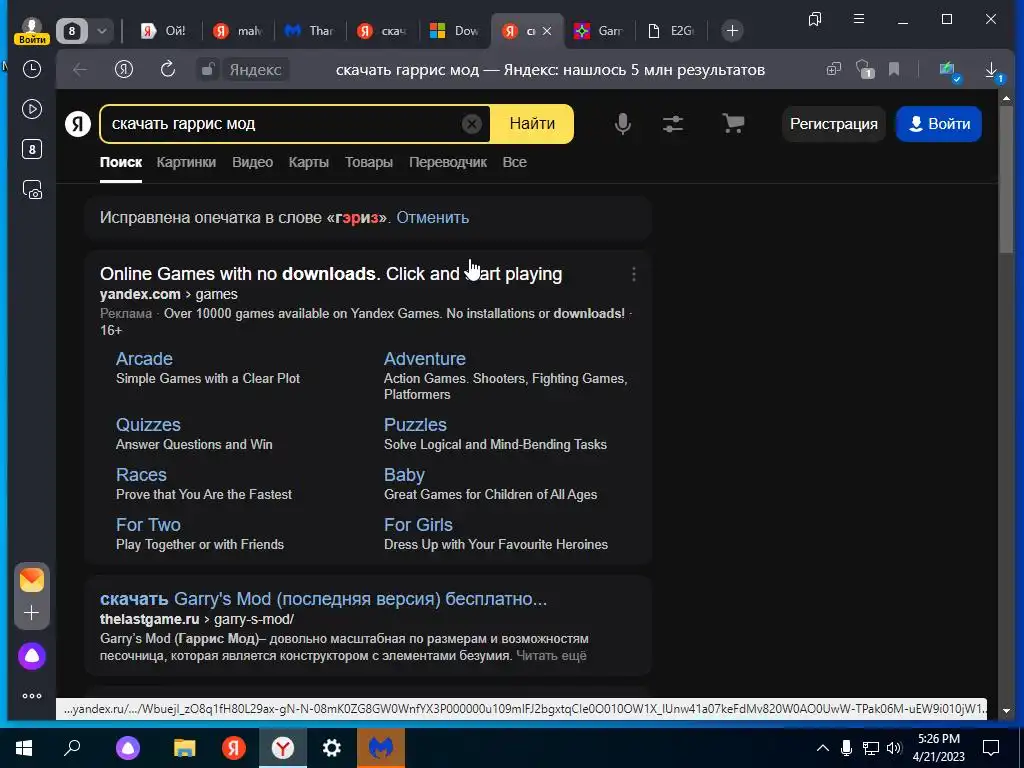The width and height of the screenshot is (1024, 768).
Task: Switch to the Microsoft Dow tab
Action: pos(455,31)
